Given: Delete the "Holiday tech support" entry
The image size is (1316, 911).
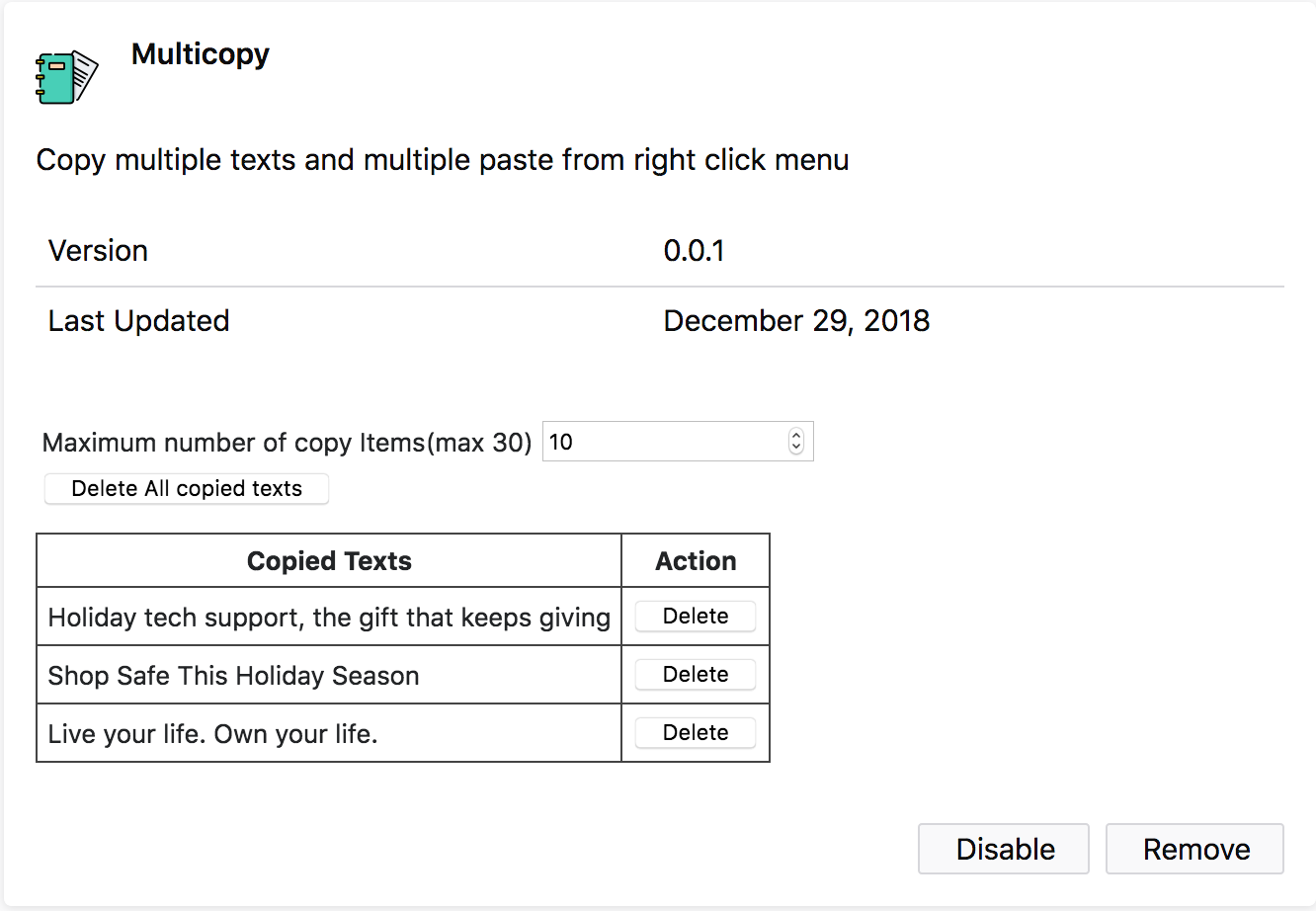Looking at the screenshot, I should point(696,617).
